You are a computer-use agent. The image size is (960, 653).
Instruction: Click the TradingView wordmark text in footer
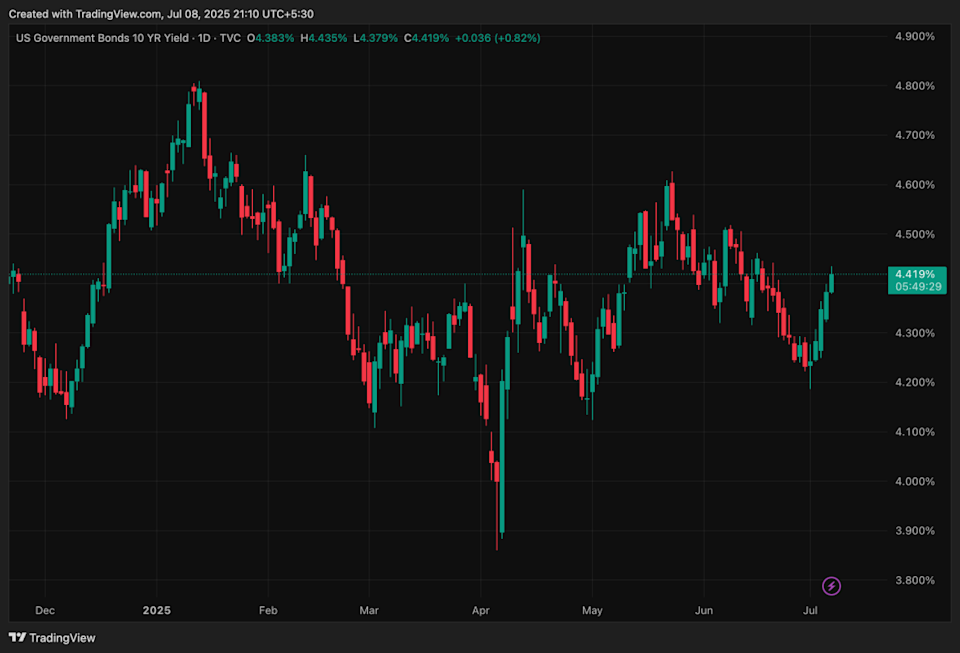click(x=62, y=638)
